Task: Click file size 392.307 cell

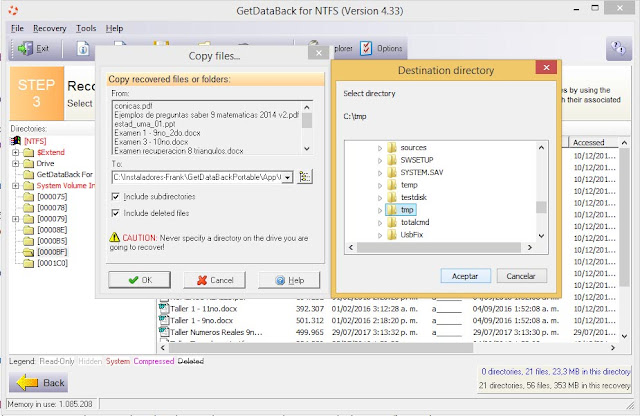Action: [309, 309]
